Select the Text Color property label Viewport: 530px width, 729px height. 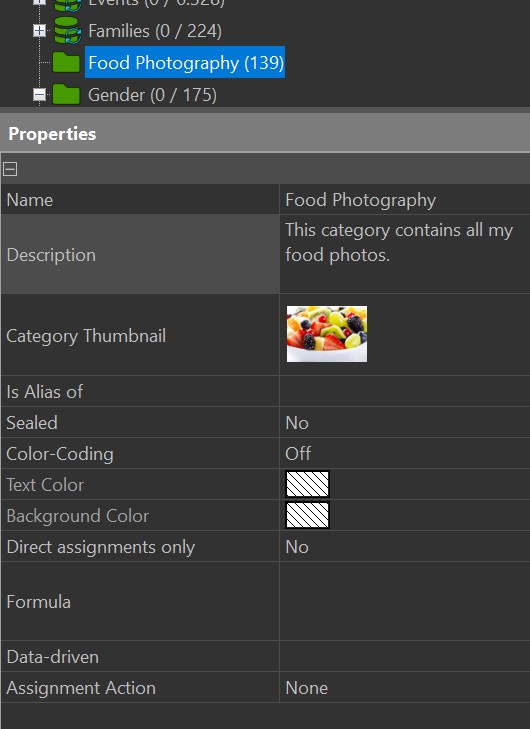(x=45, y=485)
